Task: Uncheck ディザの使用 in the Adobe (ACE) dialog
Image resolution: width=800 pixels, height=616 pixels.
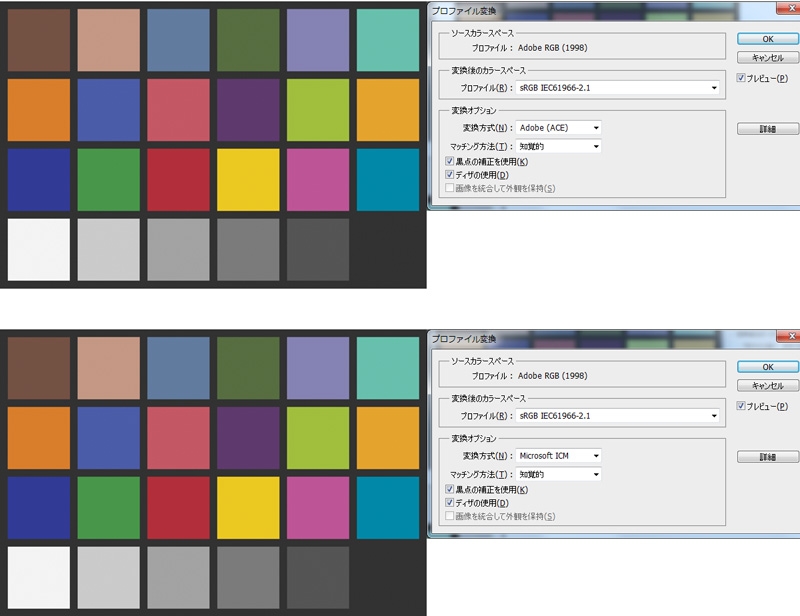Action: click(x=449, y=175)
